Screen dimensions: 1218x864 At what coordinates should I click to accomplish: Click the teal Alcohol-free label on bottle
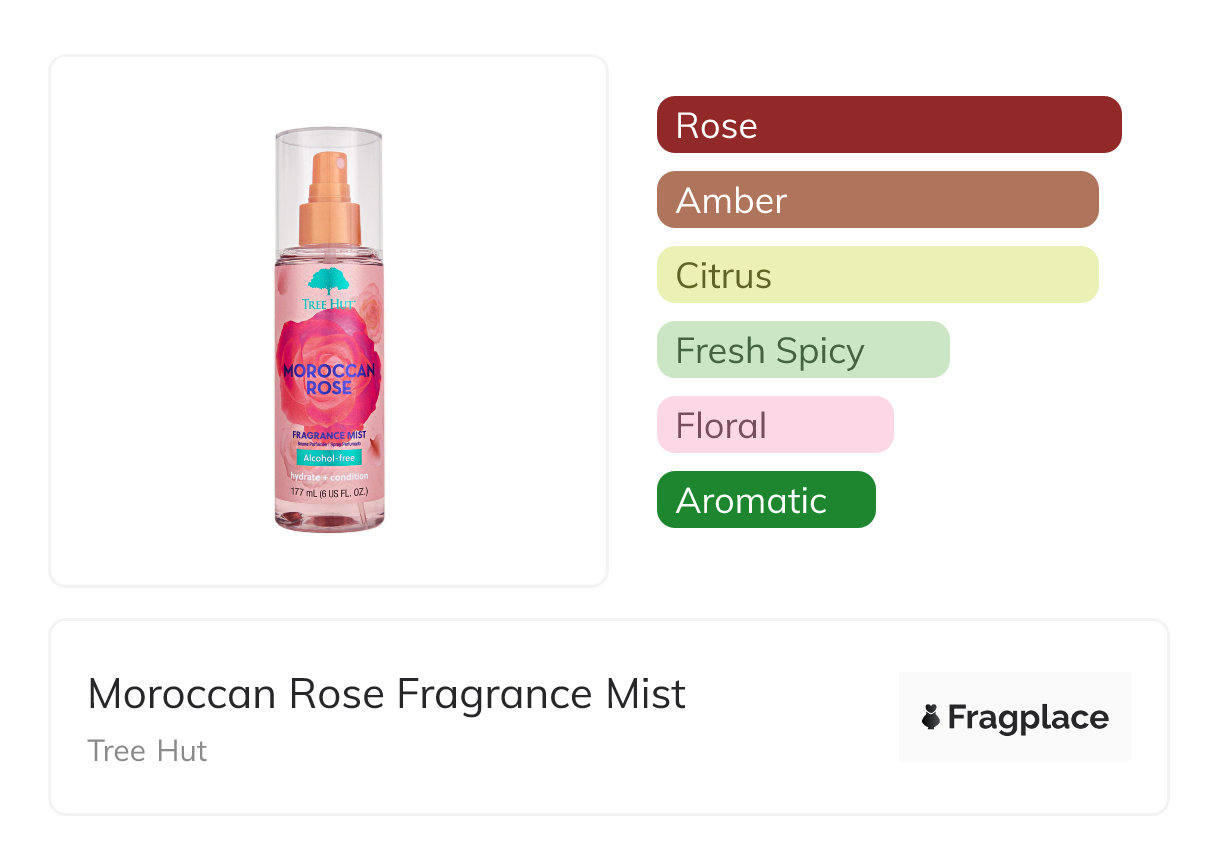pyautogui.click(x=328, y=457)
